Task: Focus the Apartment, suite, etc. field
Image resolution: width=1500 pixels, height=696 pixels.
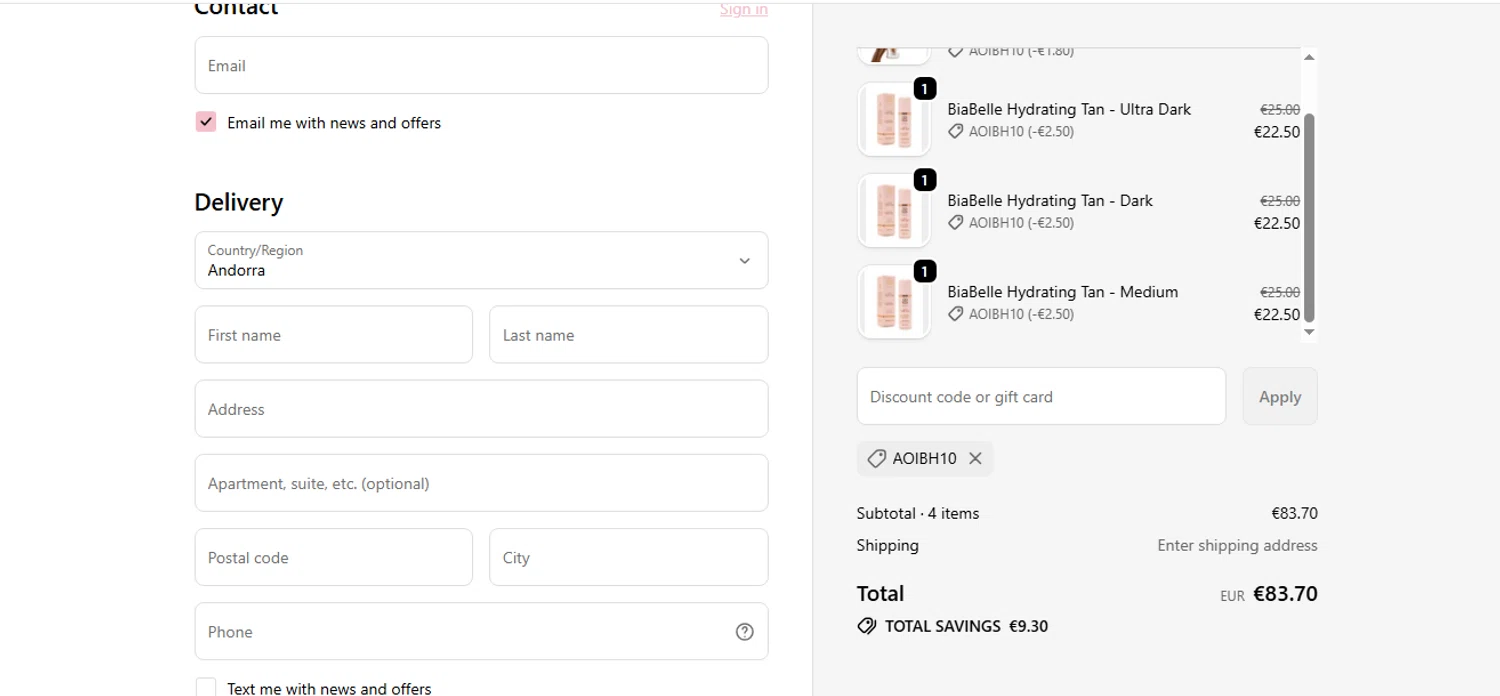Action: click(x=481, y=482)
